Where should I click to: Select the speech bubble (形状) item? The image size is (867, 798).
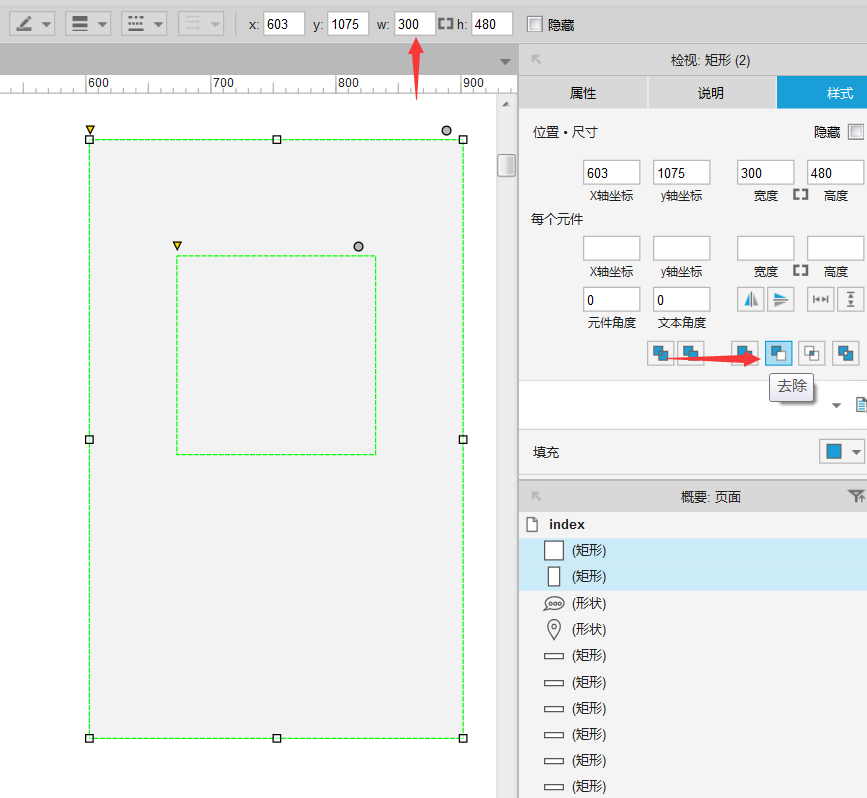pos(693,603)
